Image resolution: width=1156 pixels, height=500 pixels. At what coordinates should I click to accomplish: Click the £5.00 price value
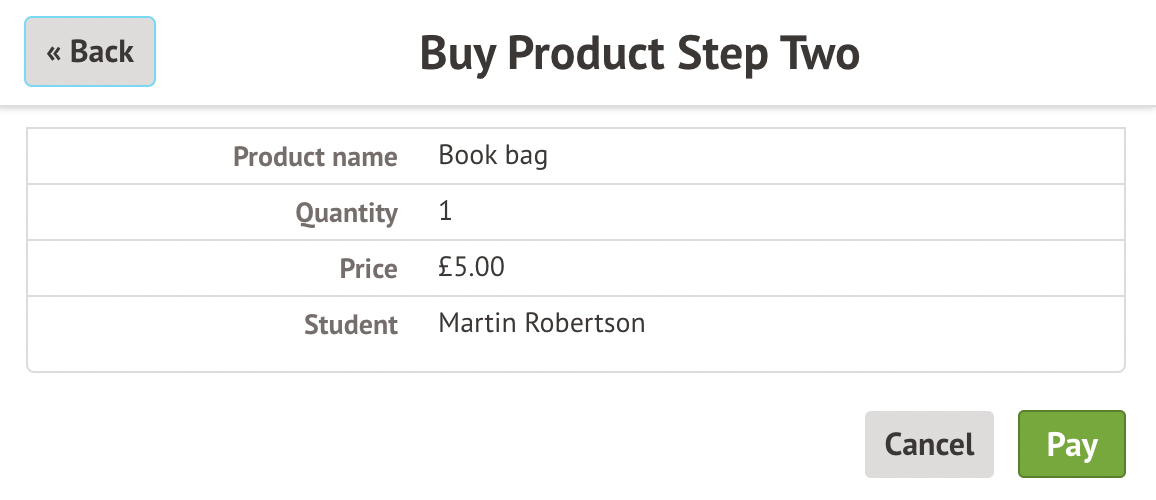(472, 268)
